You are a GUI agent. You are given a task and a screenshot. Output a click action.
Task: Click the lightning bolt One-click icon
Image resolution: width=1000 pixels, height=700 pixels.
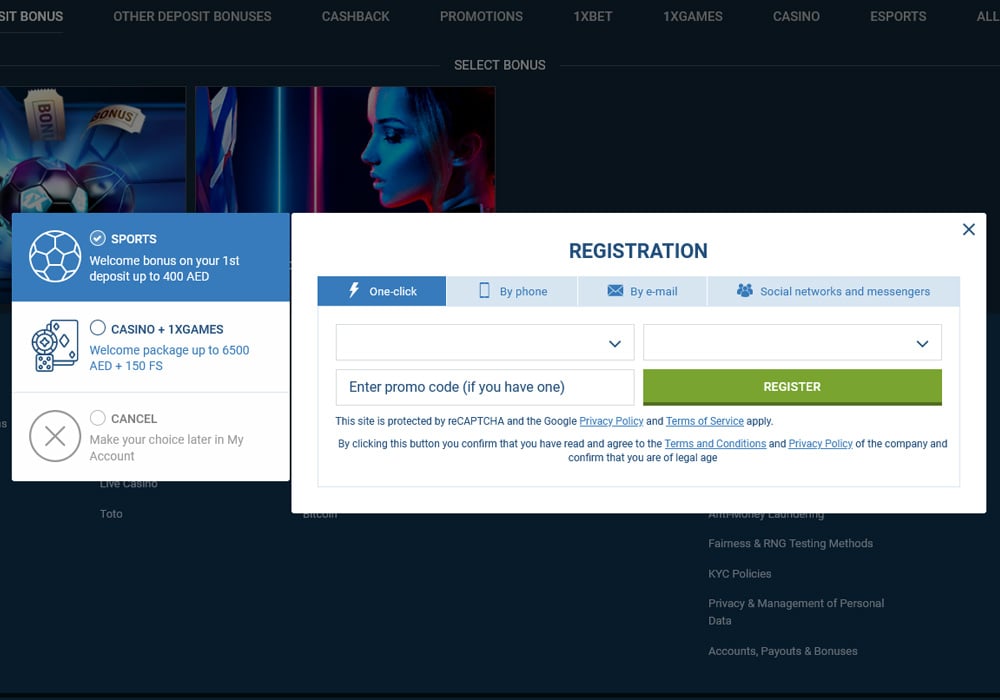point(354,291)
